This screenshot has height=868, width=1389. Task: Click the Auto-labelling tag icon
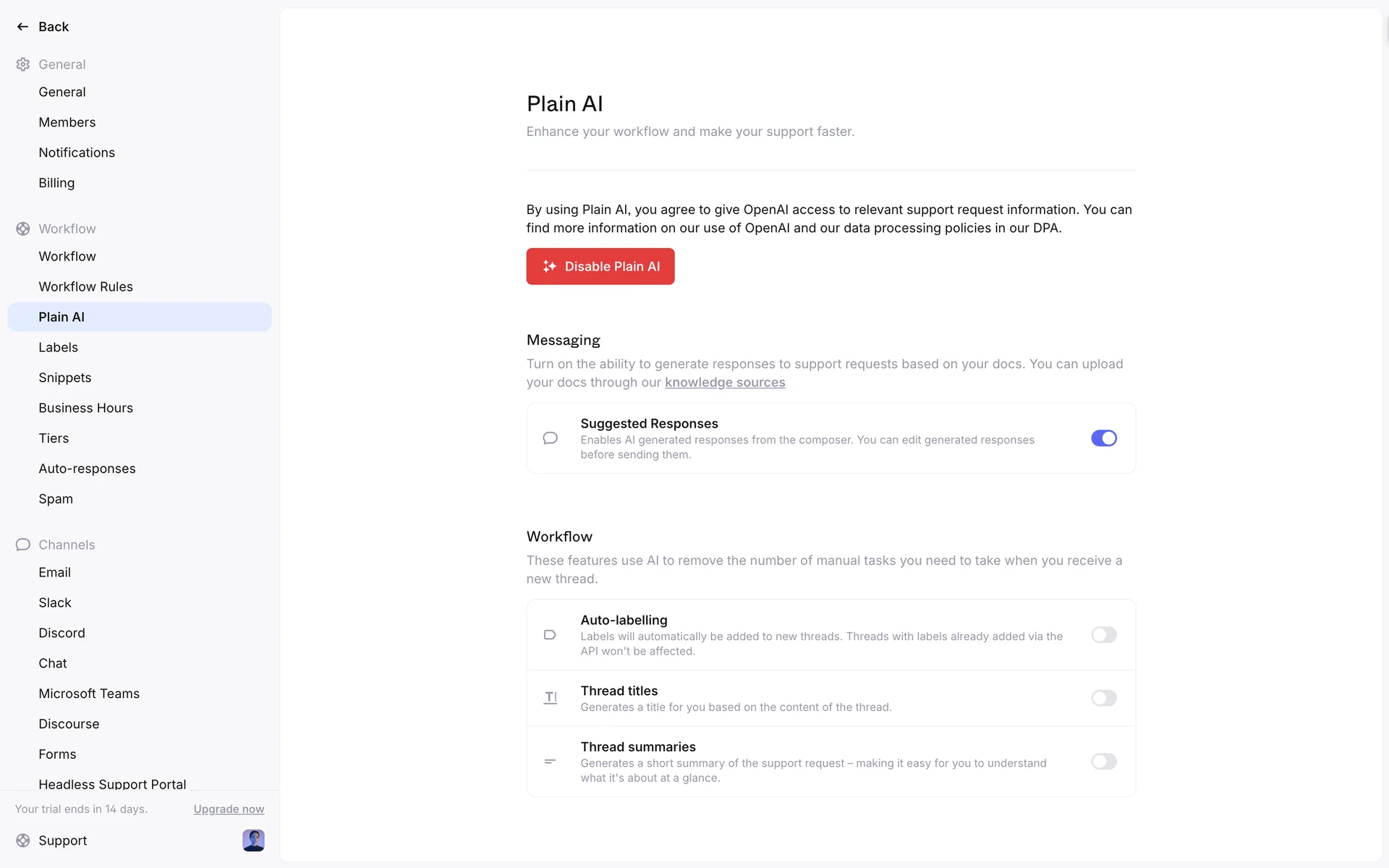(x=551, y=635)
